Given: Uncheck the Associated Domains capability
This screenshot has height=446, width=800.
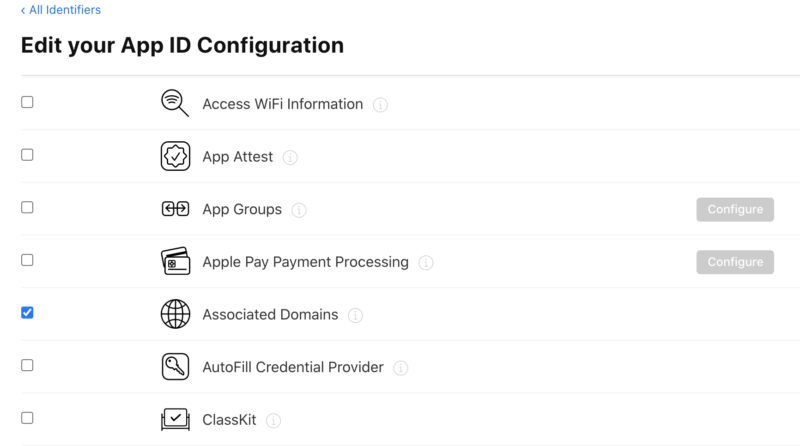Looking at the screenshot, I should [27, 313].
